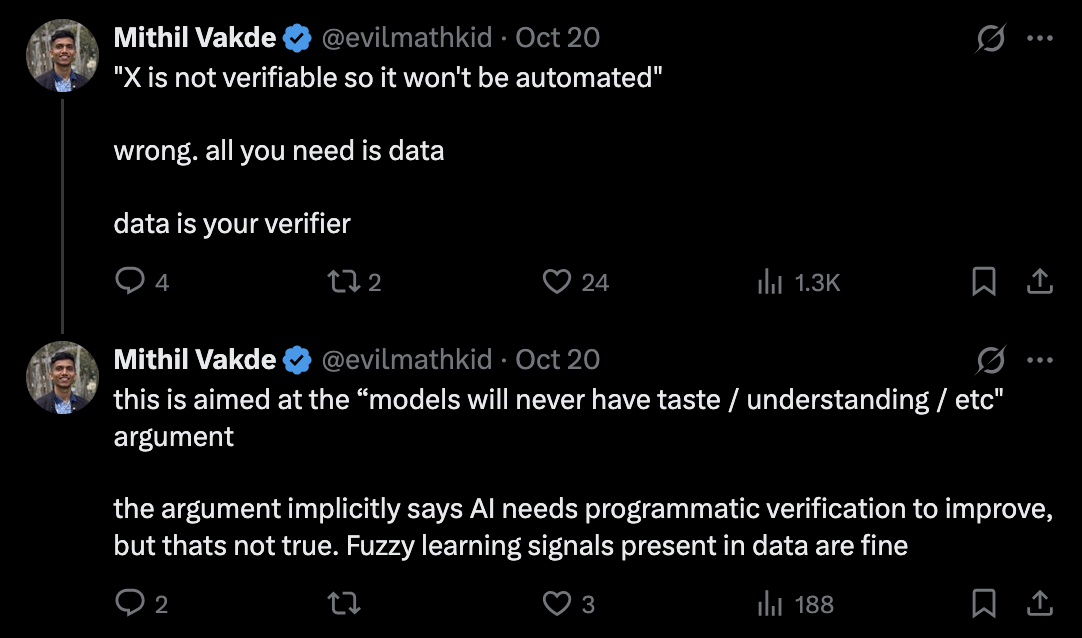Viewport: 1082px width, 638px height.
Task: Open the Oct 20 timestamp on second tweet
Action: point(558,360)
